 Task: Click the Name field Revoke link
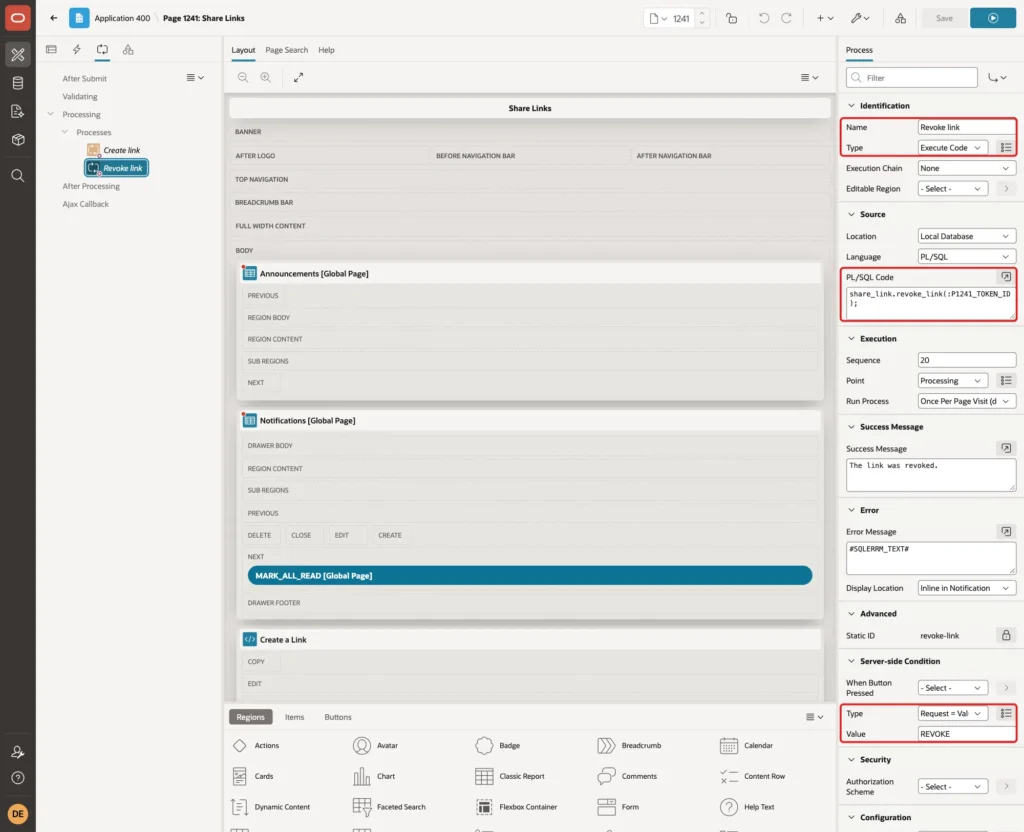tap(967, 127)
